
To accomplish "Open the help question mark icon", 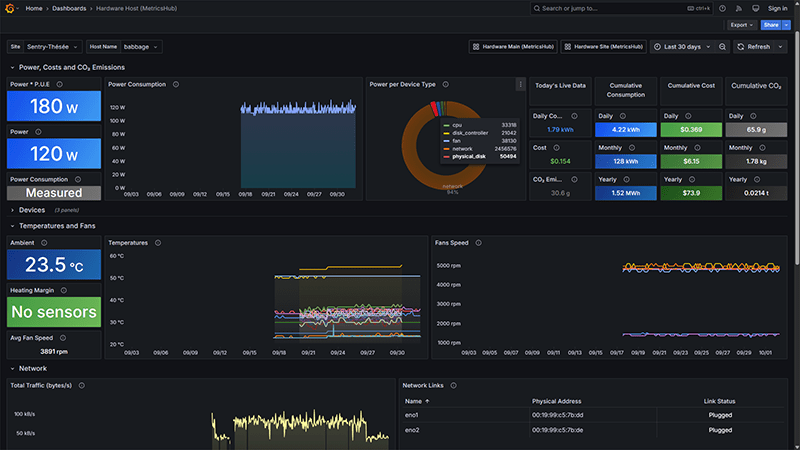I will [x=723, y=8].
